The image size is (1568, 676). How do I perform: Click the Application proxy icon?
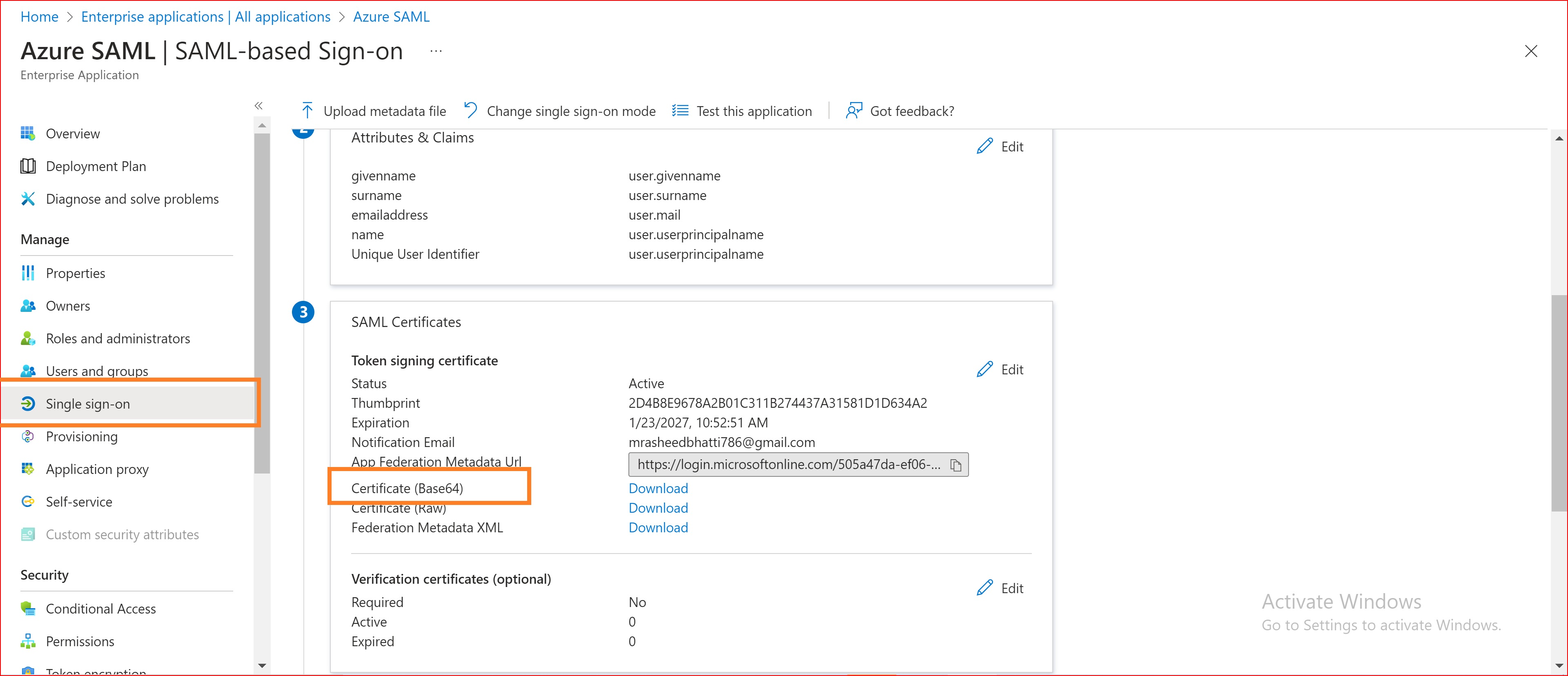point(28,469)
